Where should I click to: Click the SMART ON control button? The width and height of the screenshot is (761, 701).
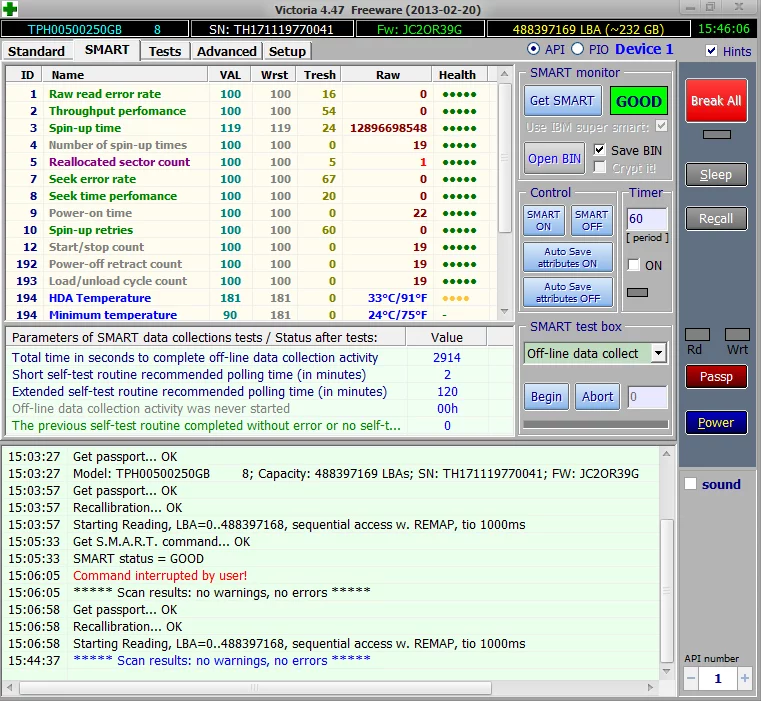point(543,220)
